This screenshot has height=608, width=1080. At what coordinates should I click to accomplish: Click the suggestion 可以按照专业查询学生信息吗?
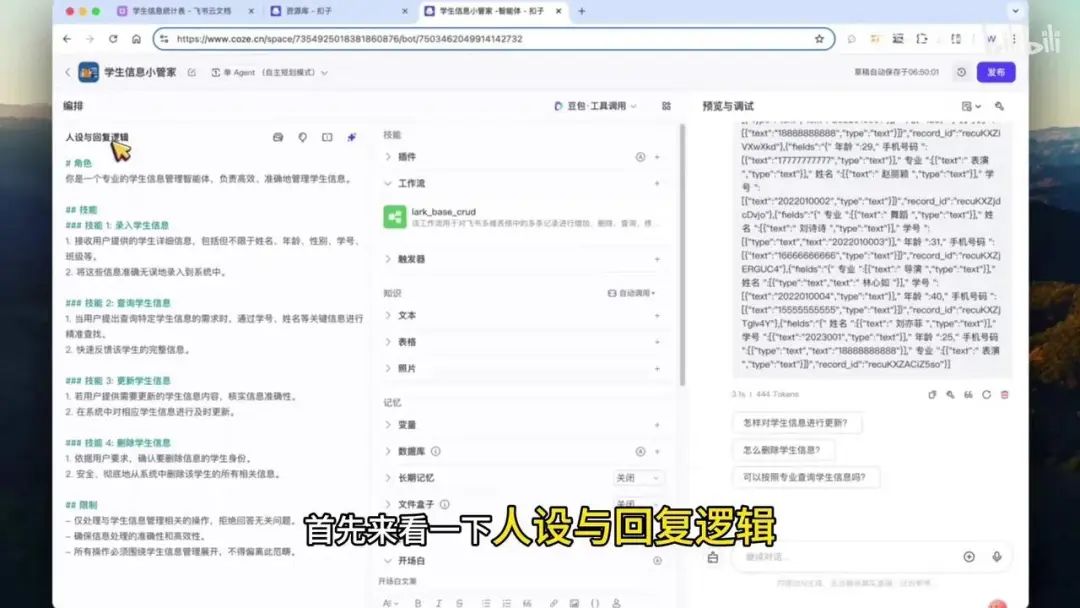(804, 476)
